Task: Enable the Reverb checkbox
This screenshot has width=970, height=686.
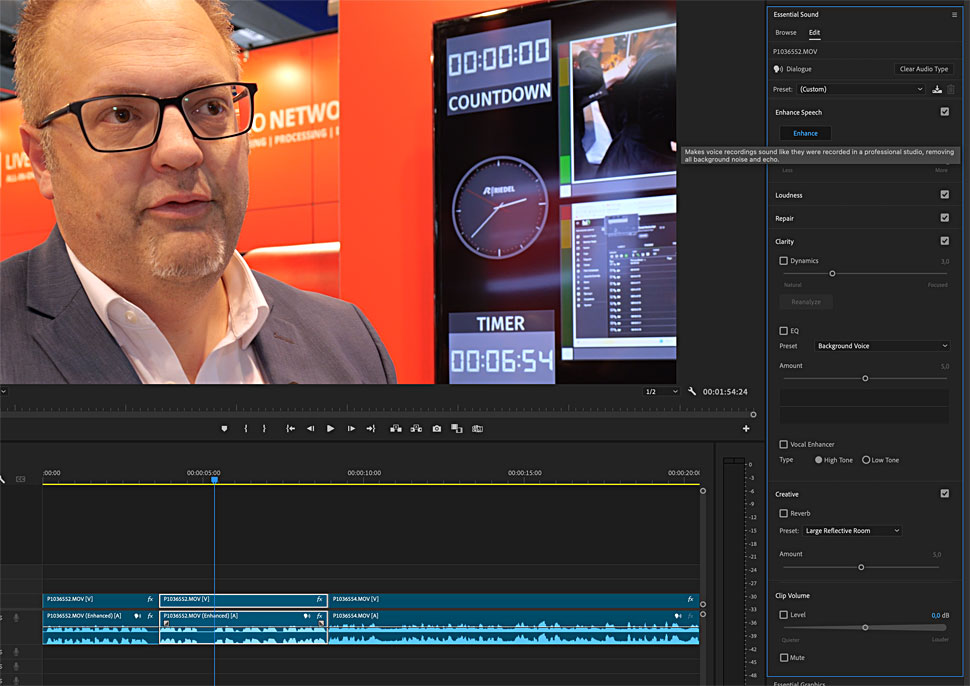Action: pyautogui.click(x=784, y=513)
